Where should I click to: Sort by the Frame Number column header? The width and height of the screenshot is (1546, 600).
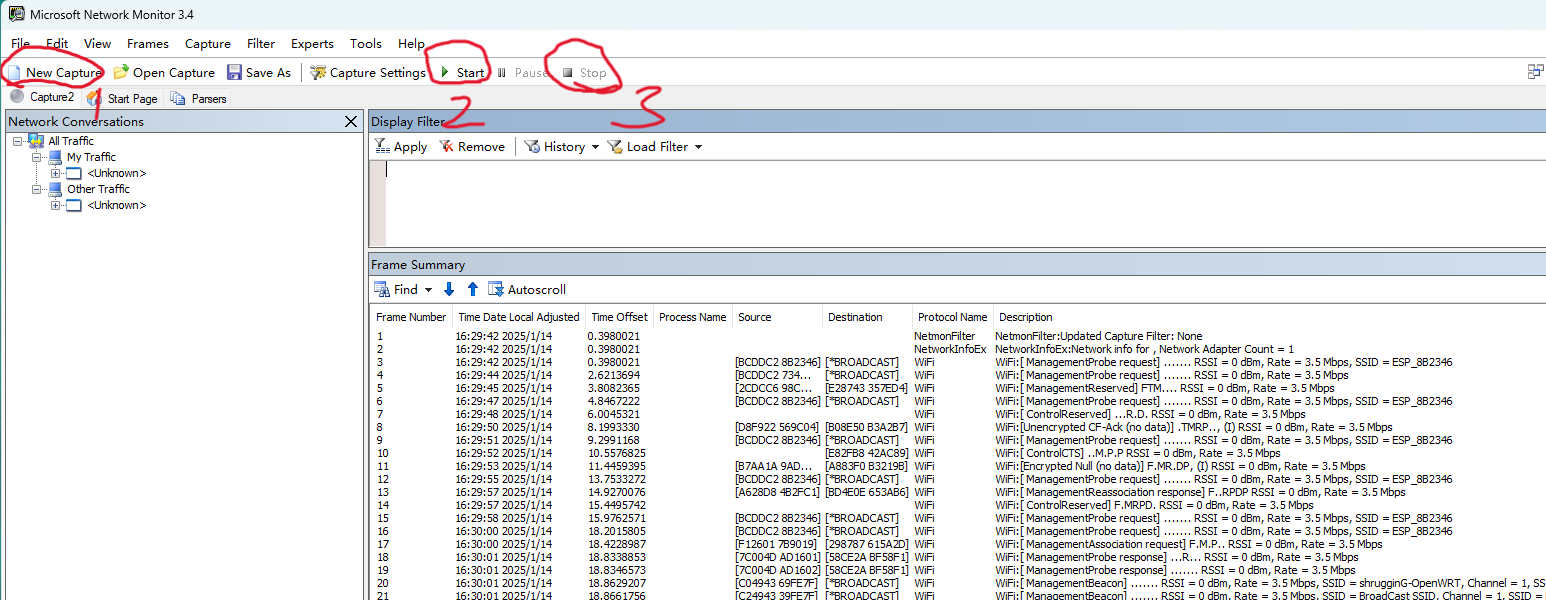[x=411, y=317]
